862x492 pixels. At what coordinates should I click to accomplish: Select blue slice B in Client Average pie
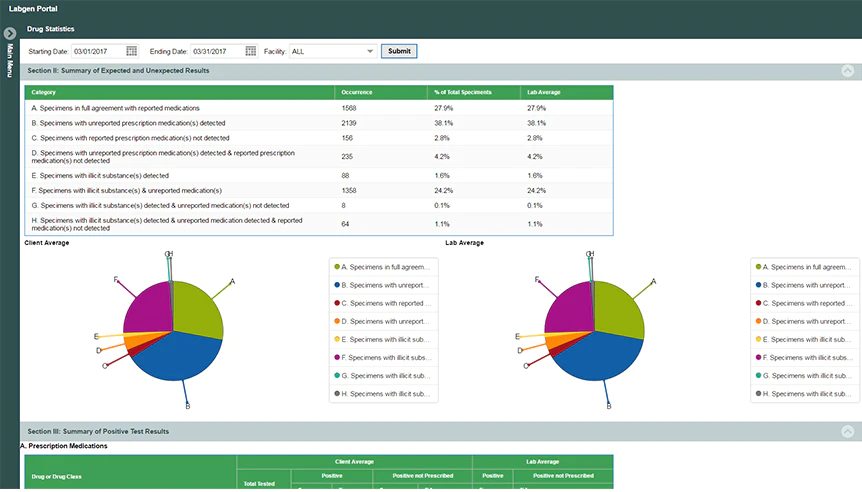pos(177,356)
